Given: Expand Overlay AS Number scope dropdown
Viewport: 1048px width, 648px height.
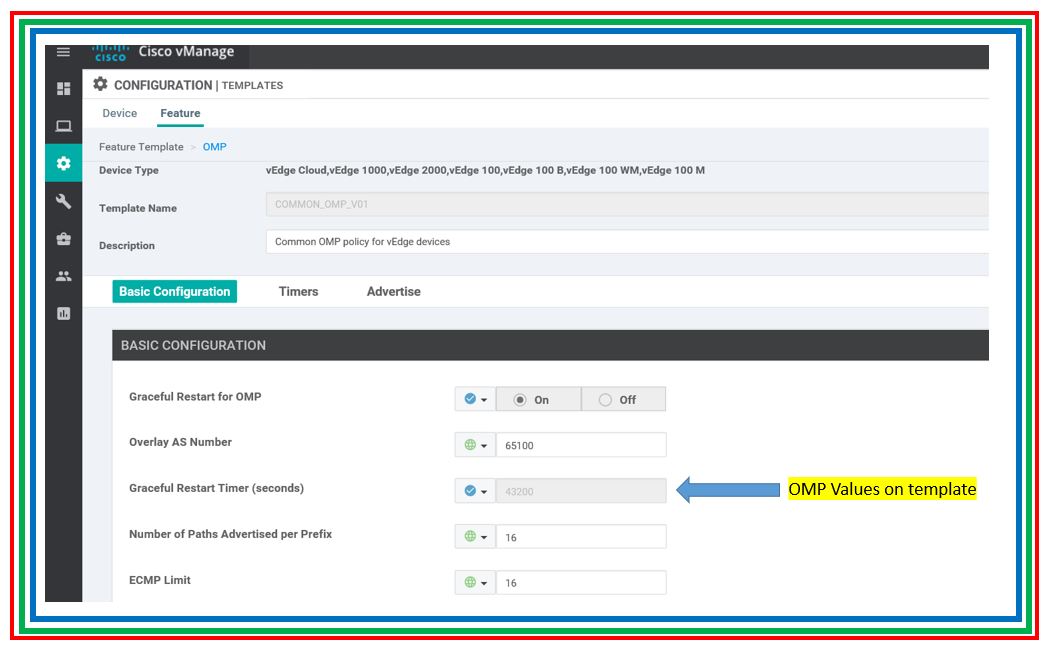Looking at the screenshot, I should click(475, 445).
